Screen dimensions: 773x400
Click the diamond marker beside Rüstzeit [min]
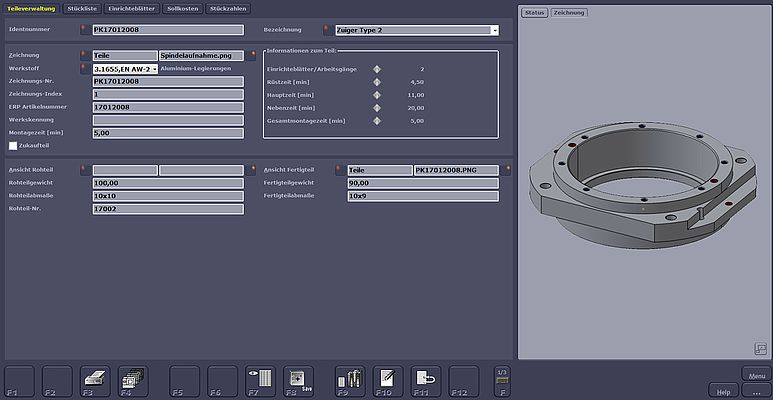pos(377,82)
